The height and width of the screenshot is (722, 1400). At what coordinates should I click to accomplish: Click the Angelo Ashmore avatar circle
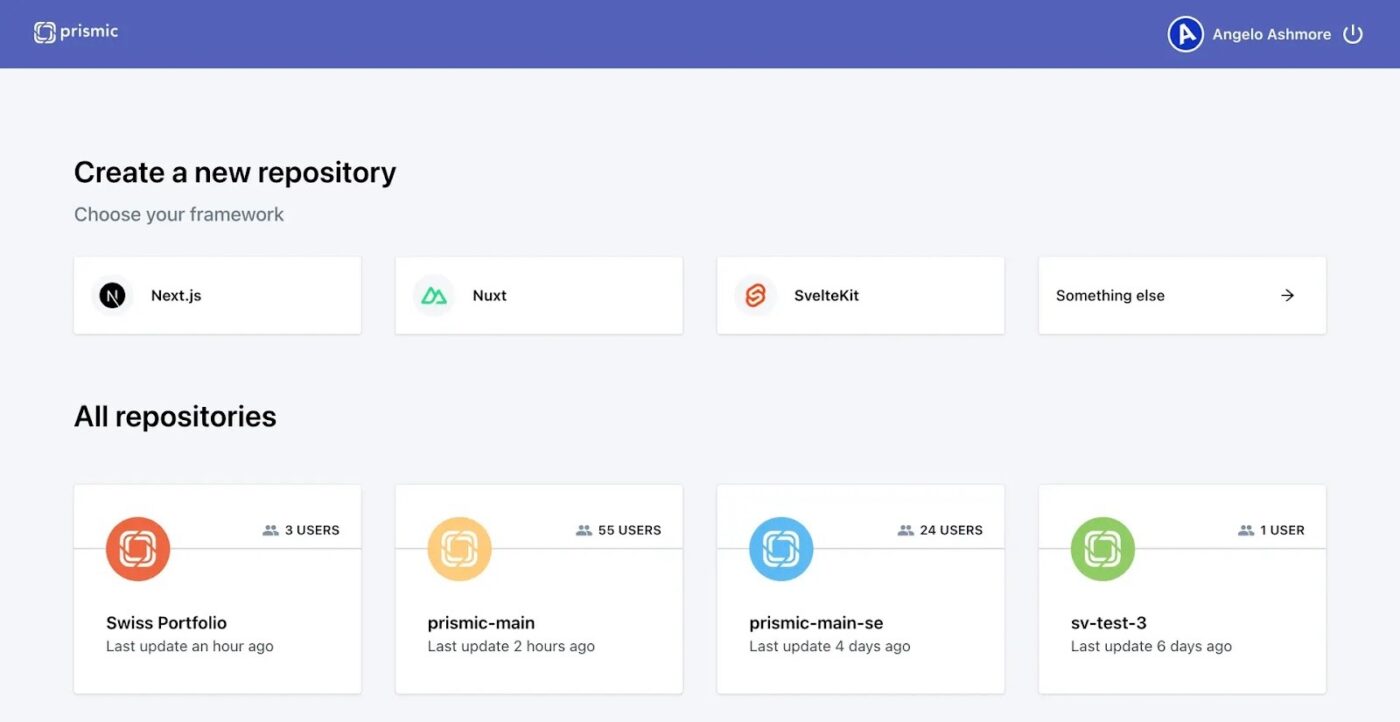click(1185, 33)
